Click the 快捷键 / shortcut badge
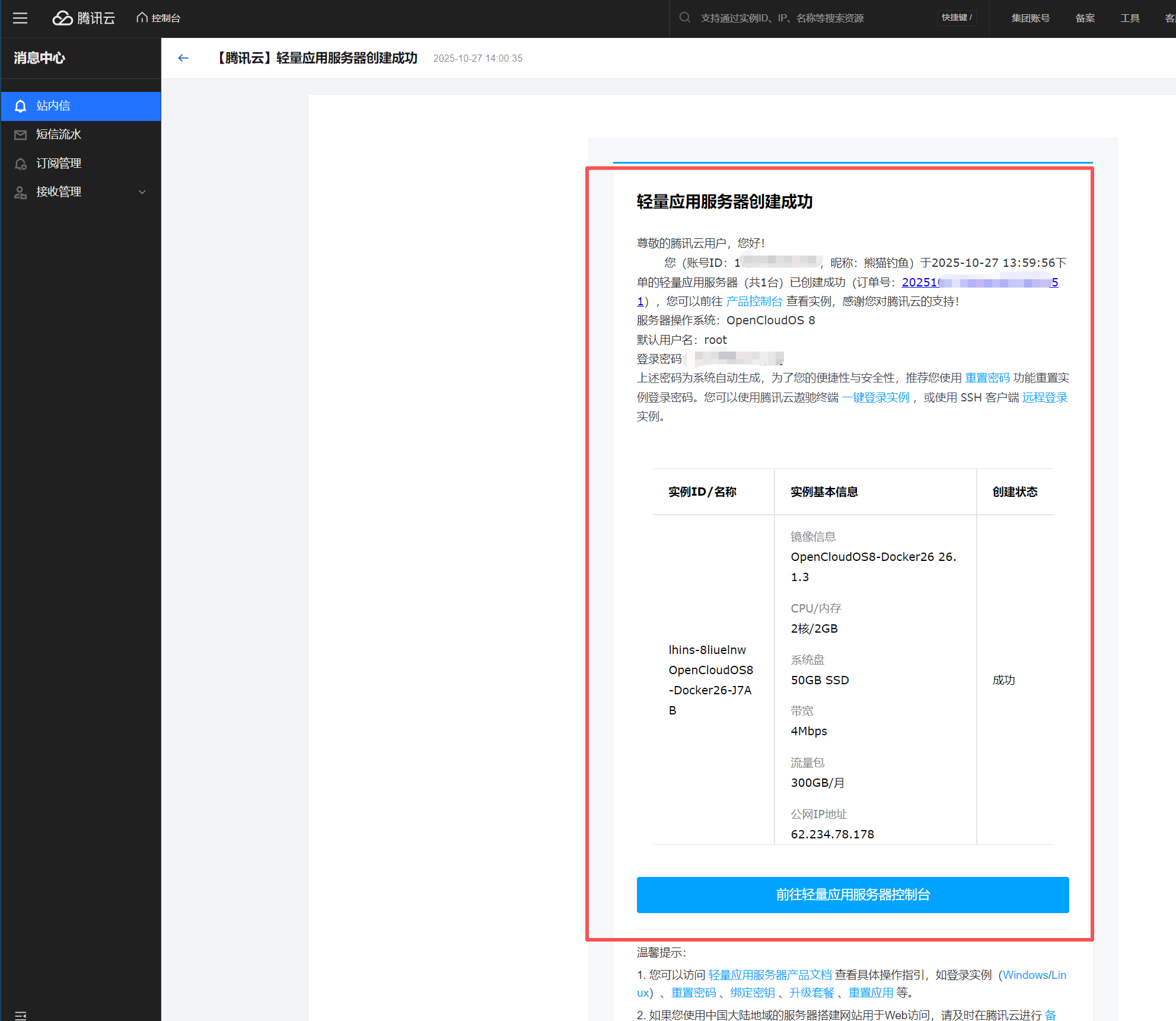1176x1021 pixels. 957,18
